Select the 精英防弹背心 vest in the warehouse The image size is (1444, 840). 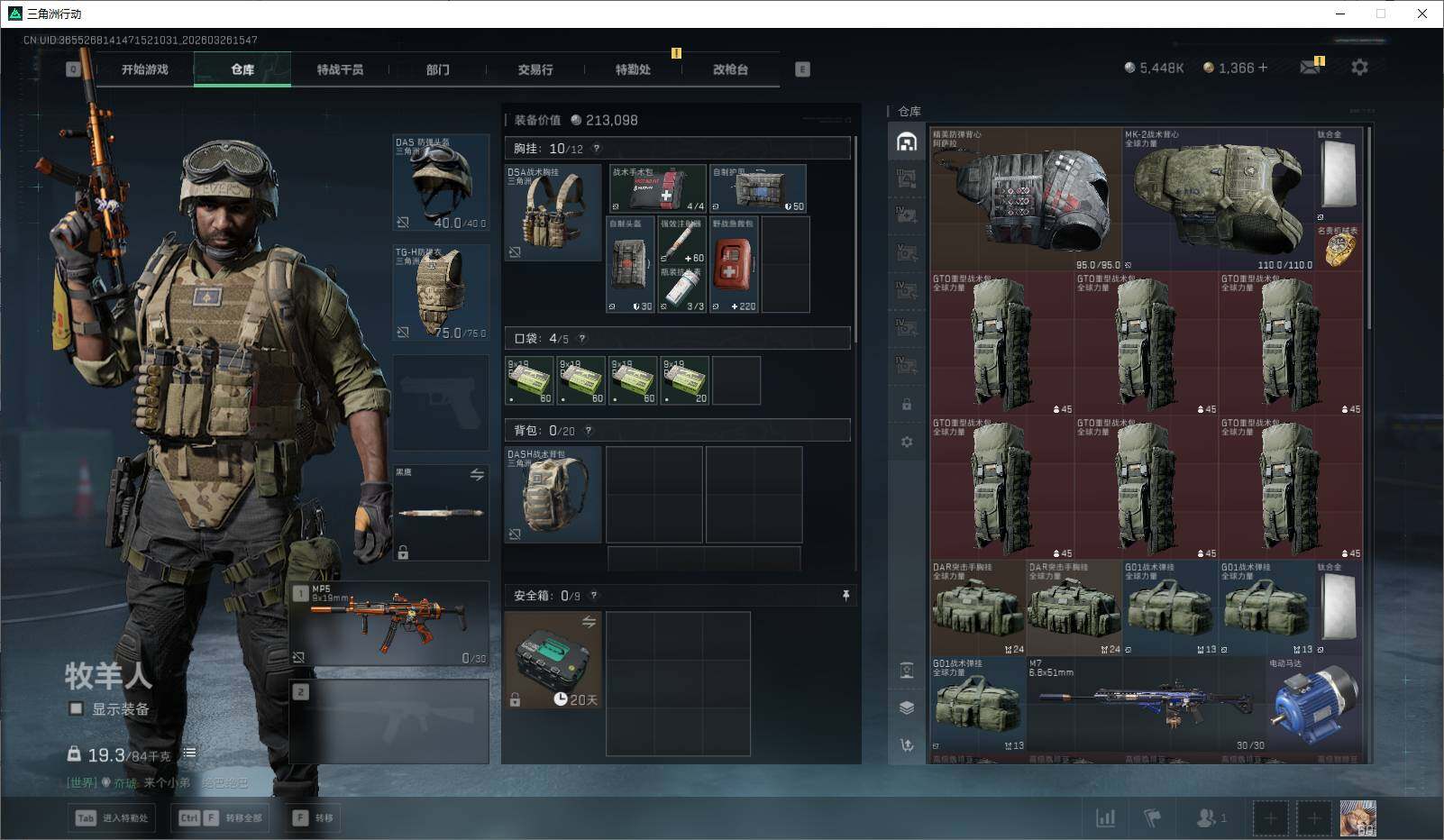[1027, 198]
